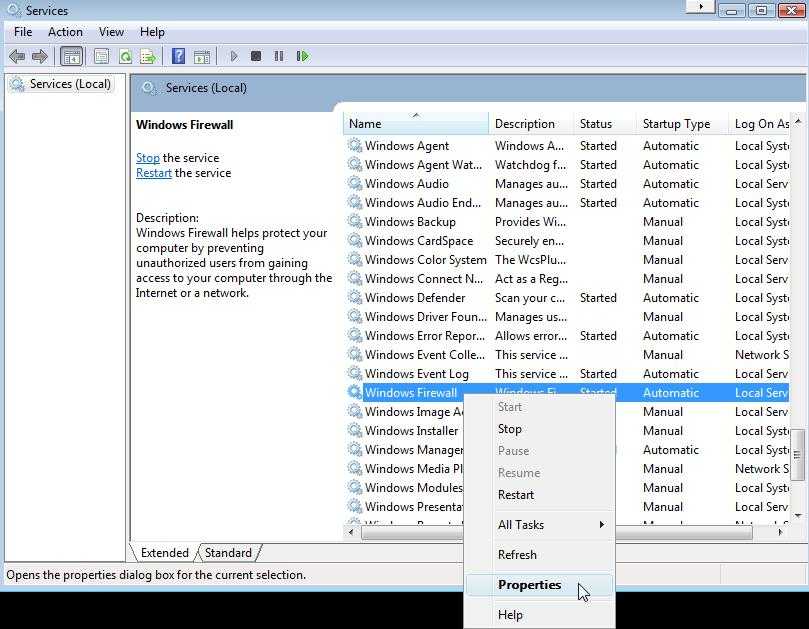Click gear icon beside Windows Event Log
This screenshot has width=809, height=629.
354,374
